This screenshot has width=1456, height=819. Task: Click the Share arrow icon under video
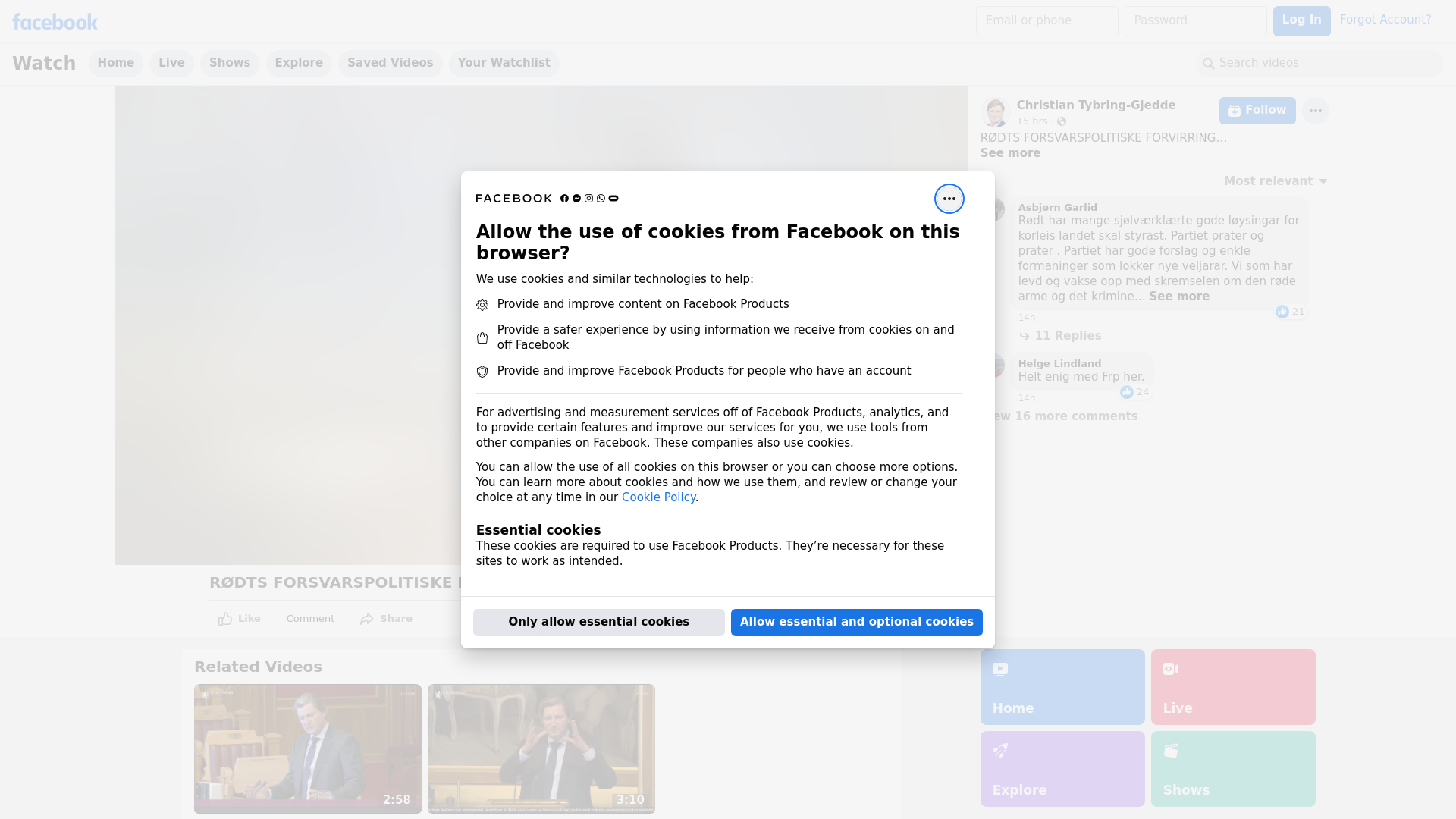click(367, 619)
